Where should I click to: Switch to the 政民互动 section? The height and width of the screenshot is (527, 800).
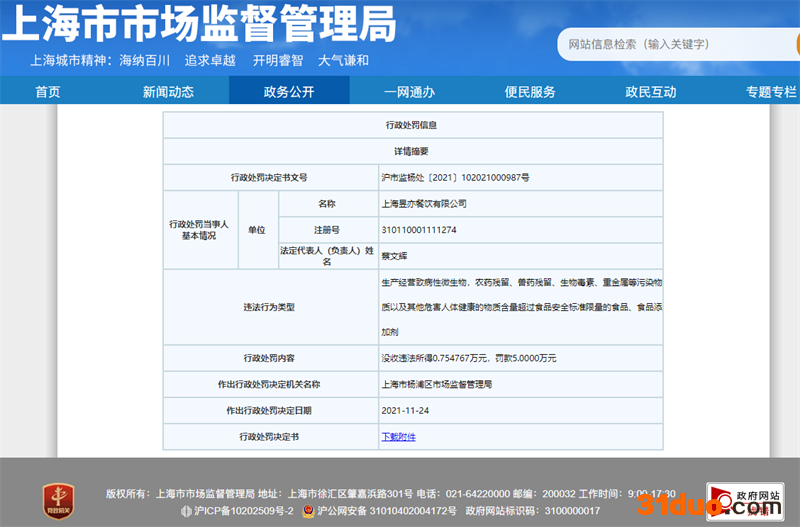coord(650,92)
